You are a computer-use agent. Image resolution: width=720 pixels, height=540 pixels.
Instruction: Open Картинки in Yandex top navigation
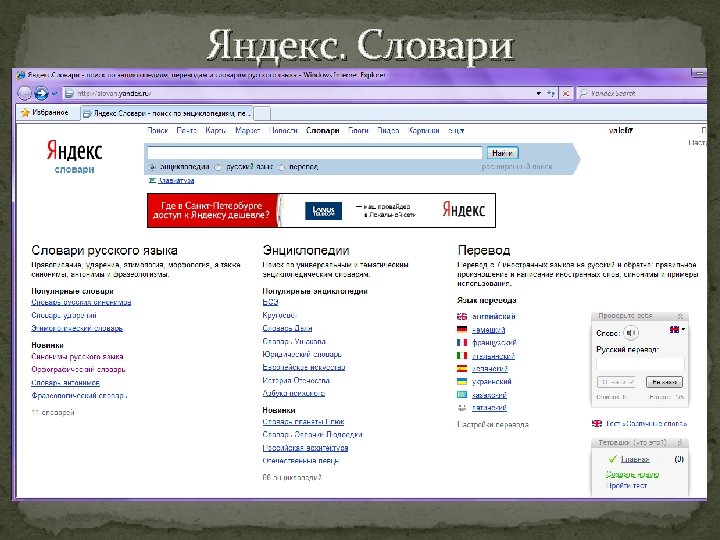click(x=424, y=130)
